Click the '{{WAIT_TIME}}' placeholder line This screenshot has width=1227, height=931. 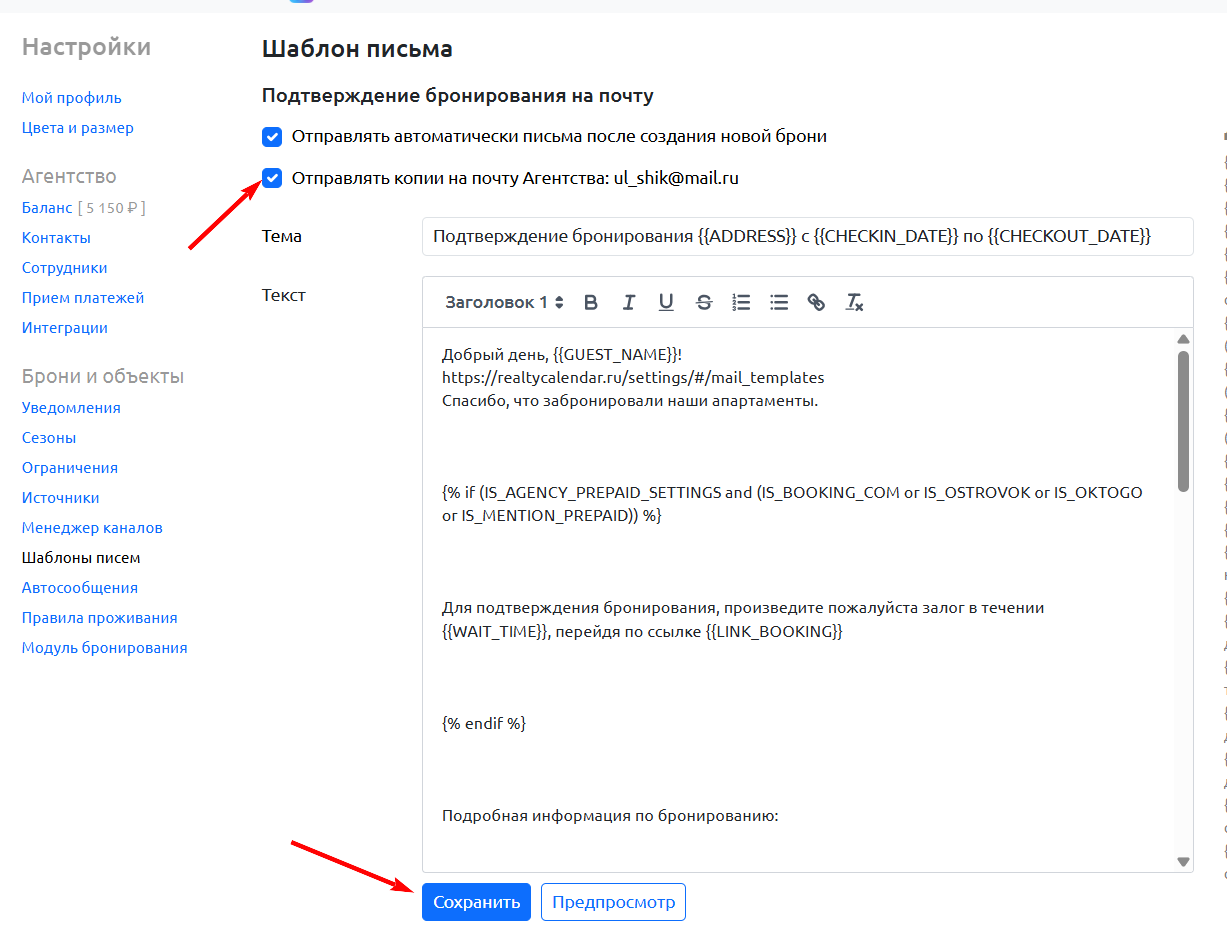click(642, 632)
